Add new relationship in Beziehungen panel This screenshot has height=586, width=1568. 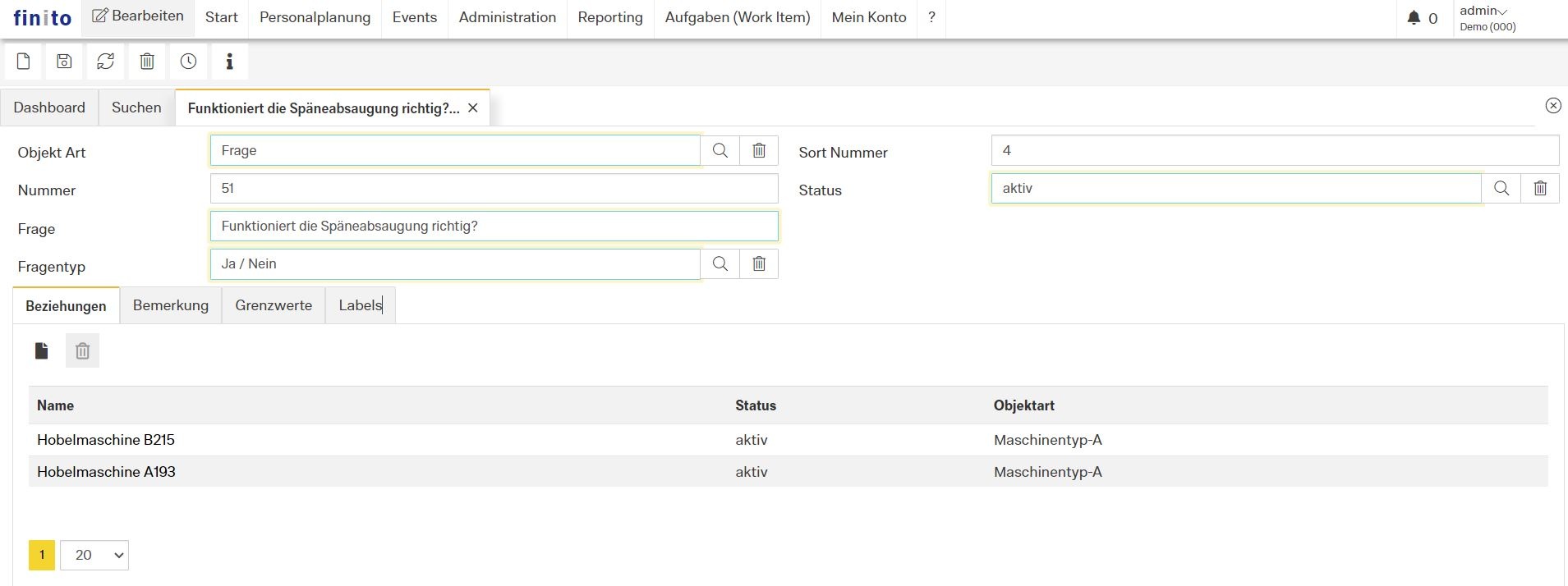[42, 351]
